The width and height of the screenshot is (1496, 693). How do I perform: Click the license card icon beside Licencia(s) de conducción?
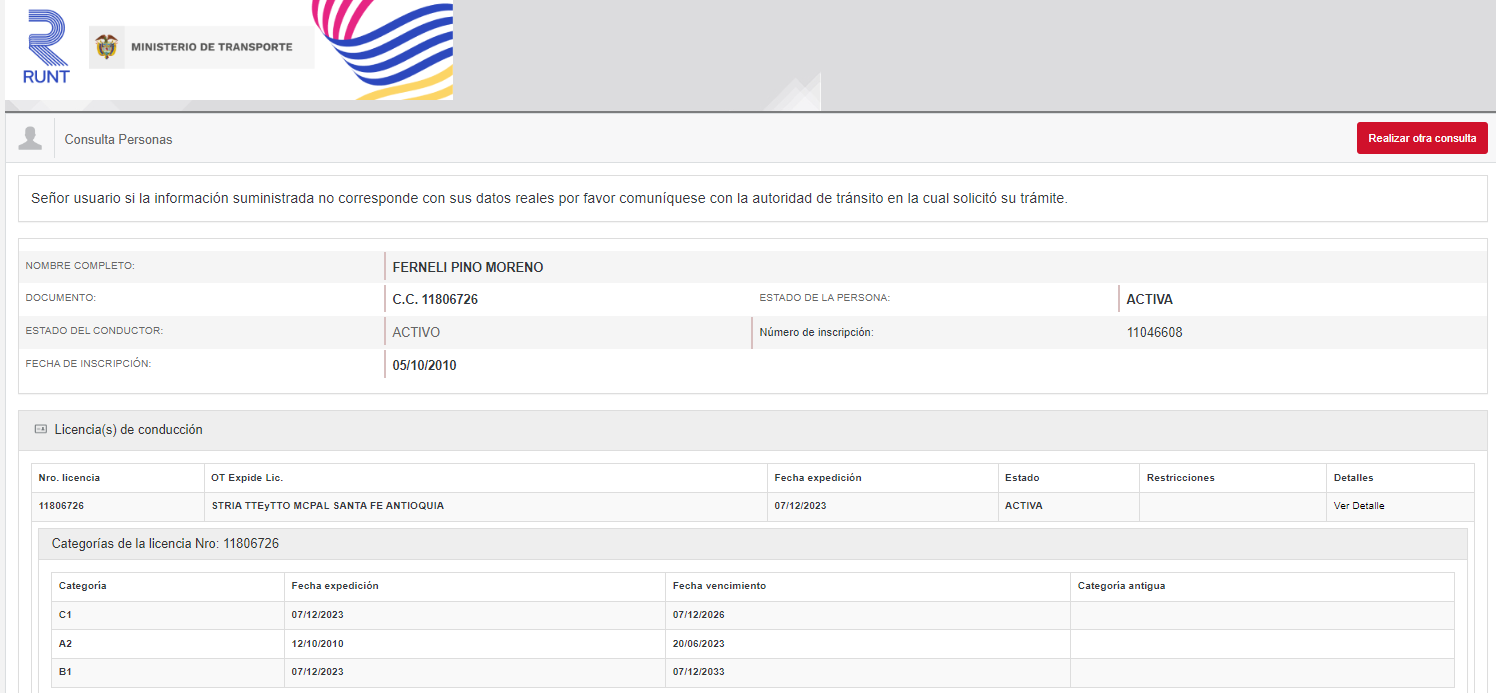(x=41, y=429)
